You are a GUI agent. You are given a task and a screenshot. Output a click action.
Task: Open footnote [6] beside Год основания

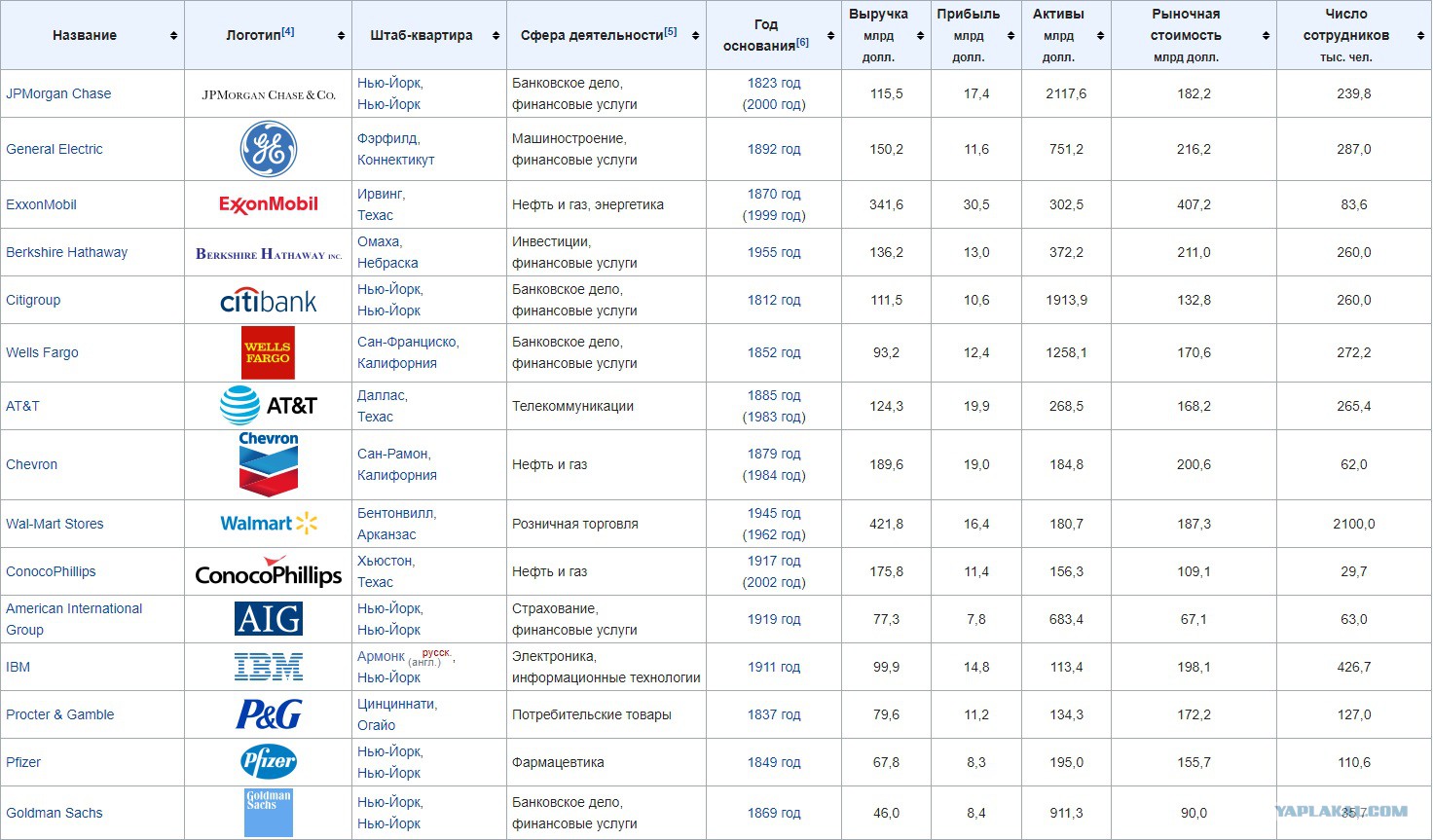802,42
